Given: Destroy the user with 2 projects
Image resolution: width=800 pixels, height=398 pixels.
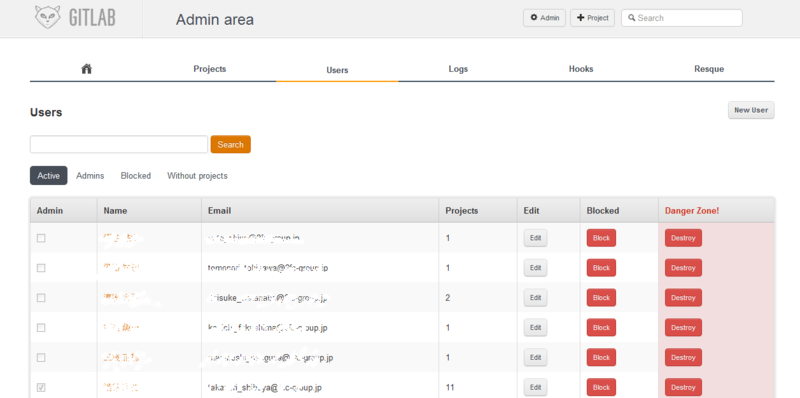Looking at the screenshot, I should pos(683,297).
